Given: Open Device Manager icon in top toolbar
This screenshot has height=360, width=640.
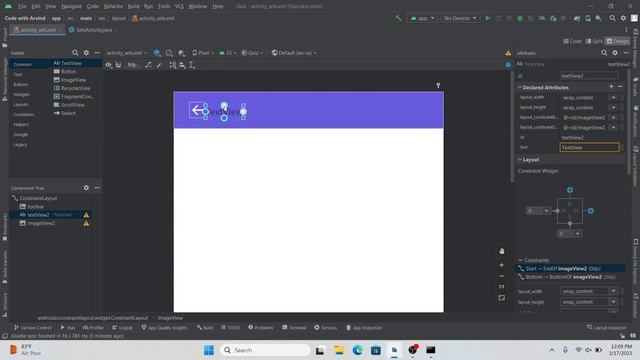Looking at the screenshot, I should pyautogui.click(x=588, y=18).
